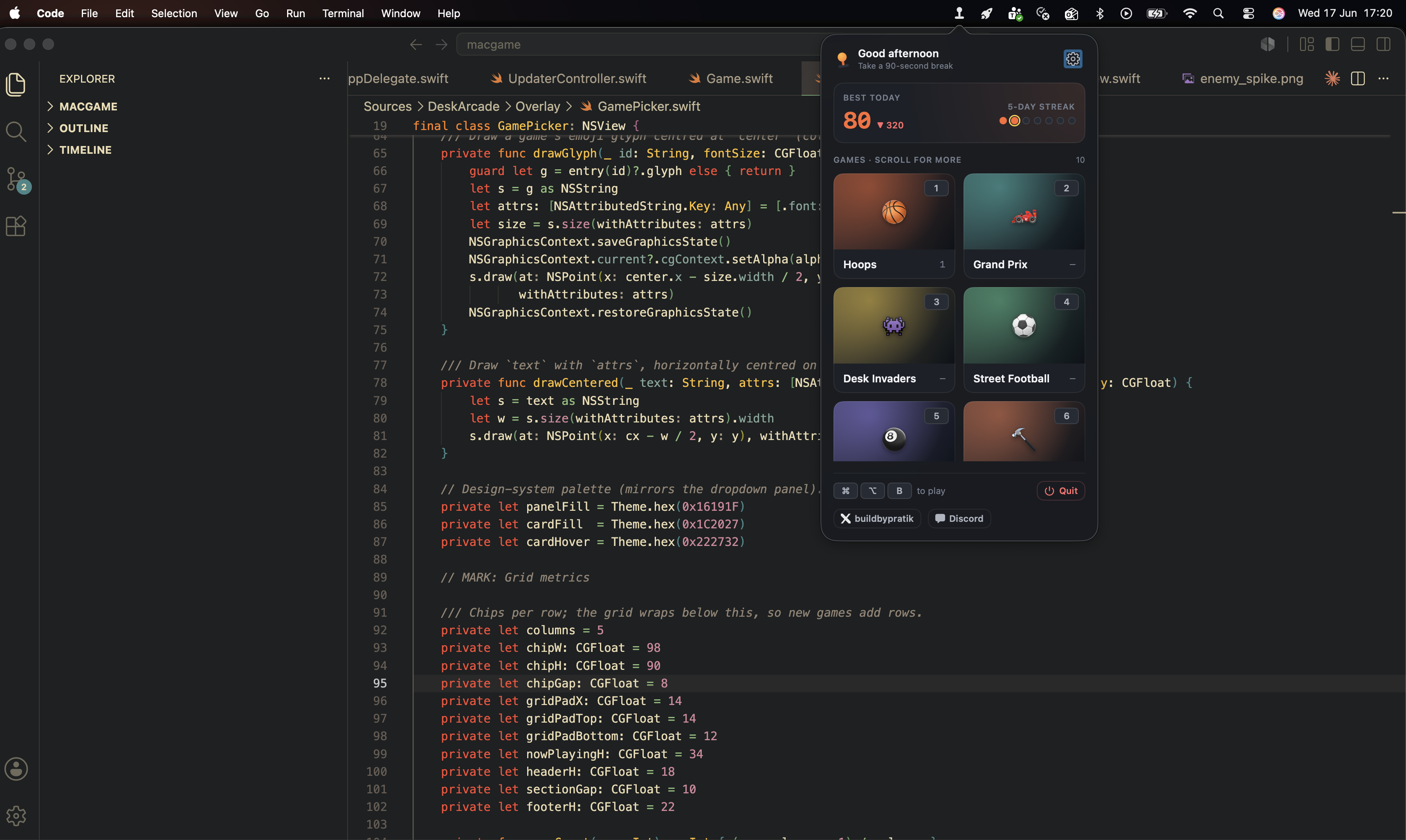Open the Accounts menu icon
Viewport: 1406px width, 840px height.
point(16,769)
